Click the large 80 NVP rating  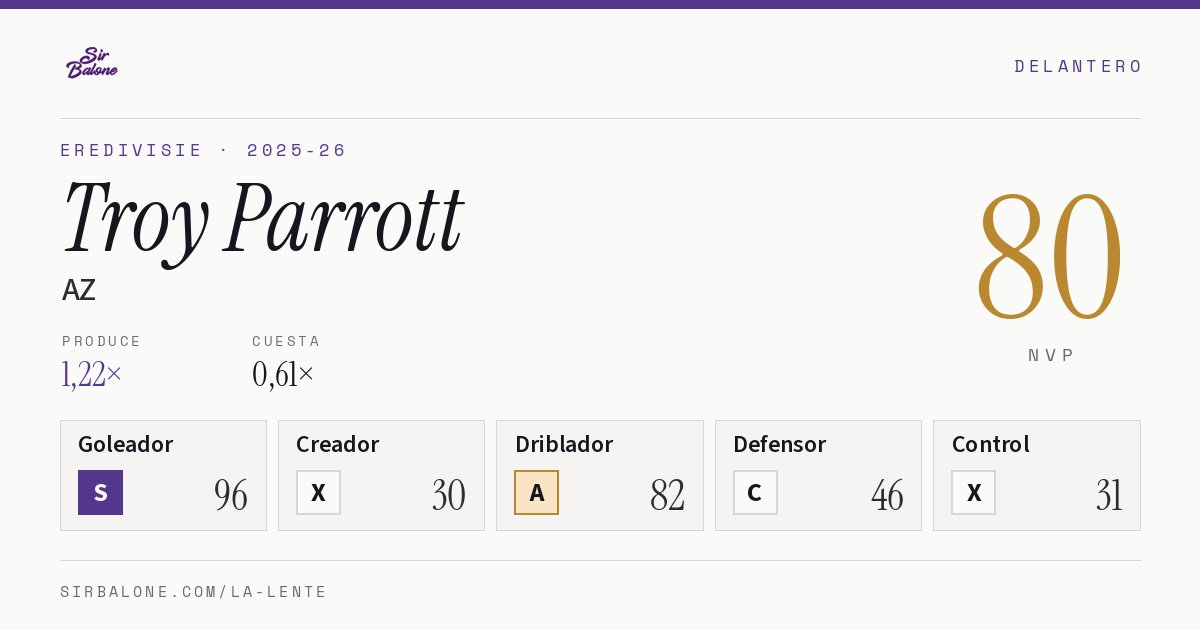[1050, 257]
